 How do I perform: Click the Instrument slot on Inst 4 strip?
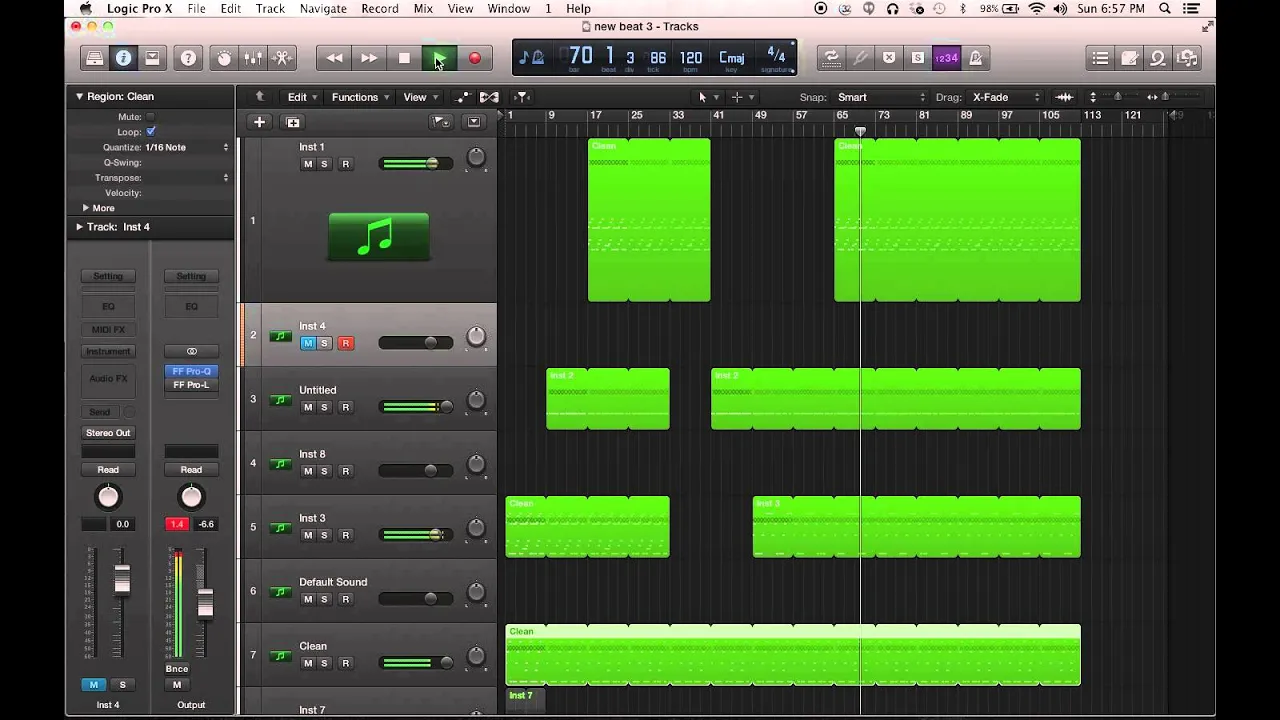[x=108, y=352]
